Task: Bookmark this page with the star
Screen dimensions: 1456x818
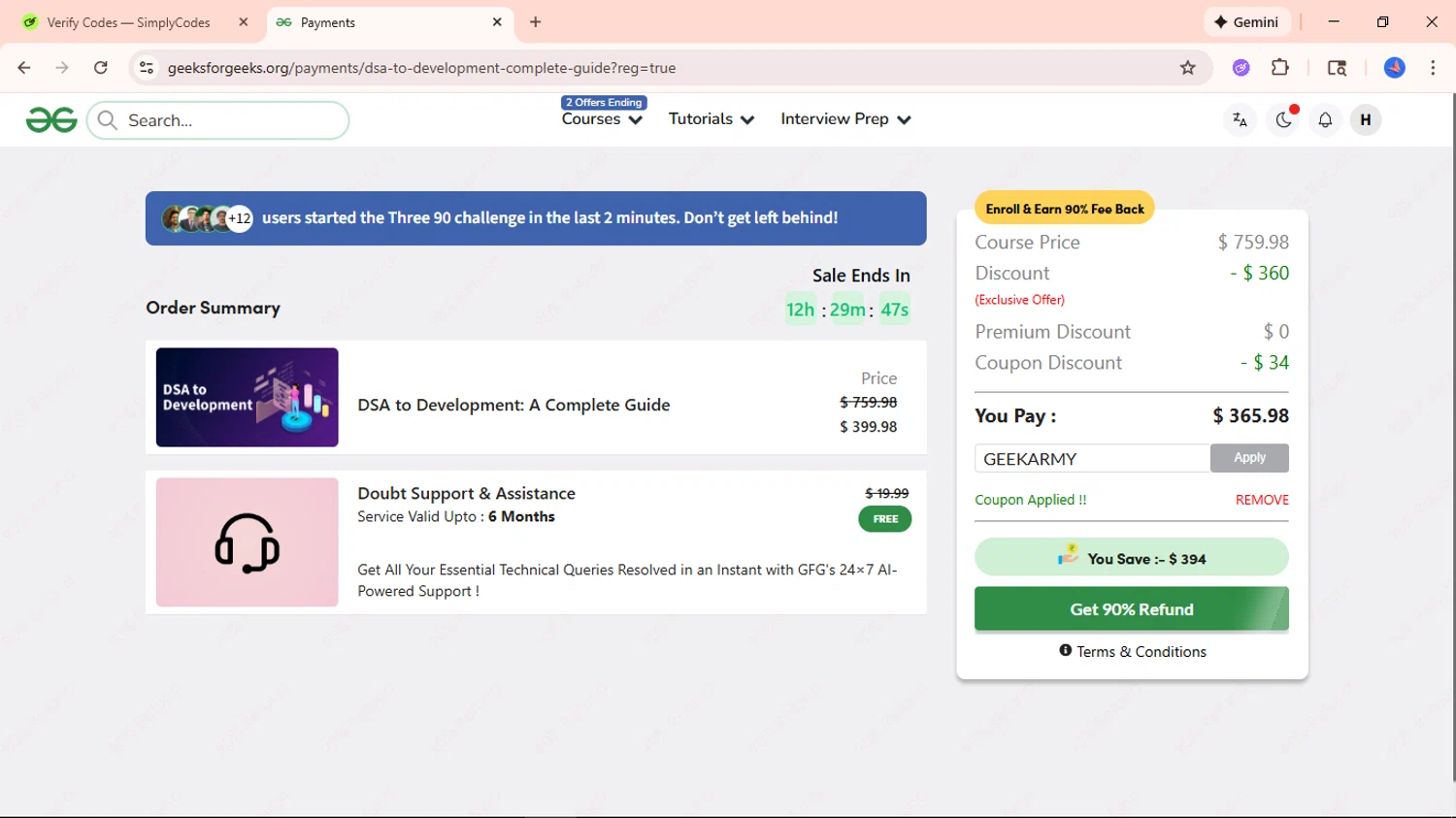Action: [x=1187, y=68]
